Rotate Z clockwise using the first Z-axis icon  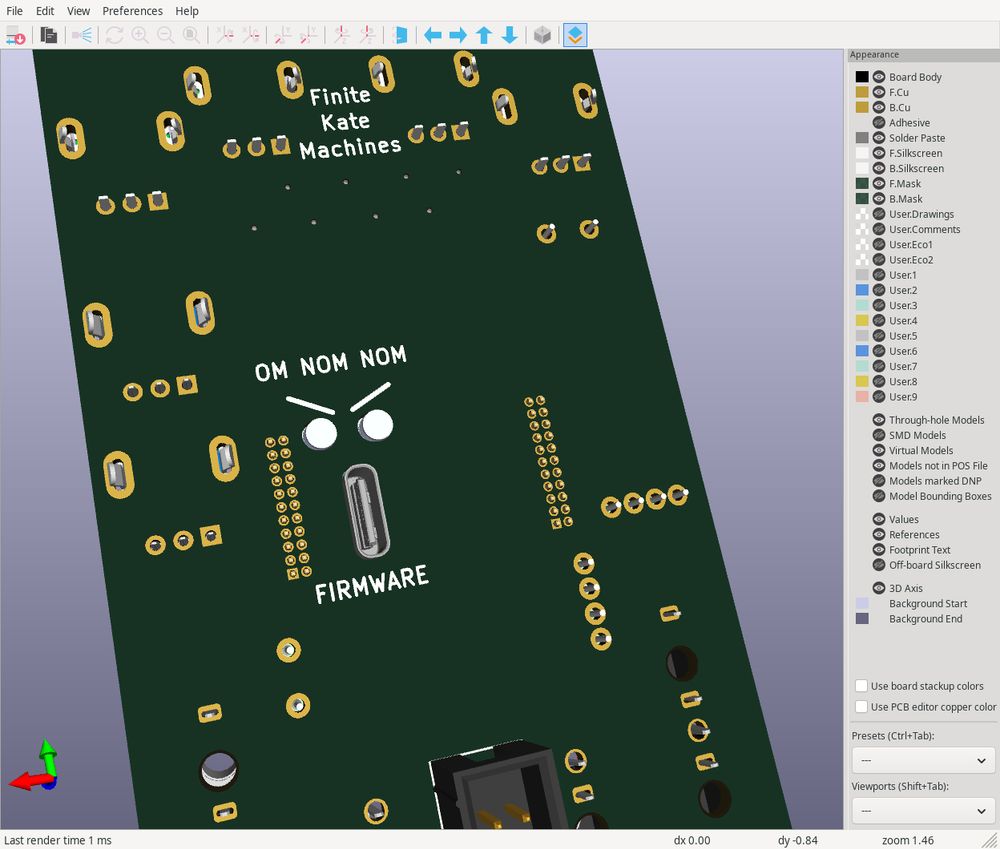click(342, 35)
